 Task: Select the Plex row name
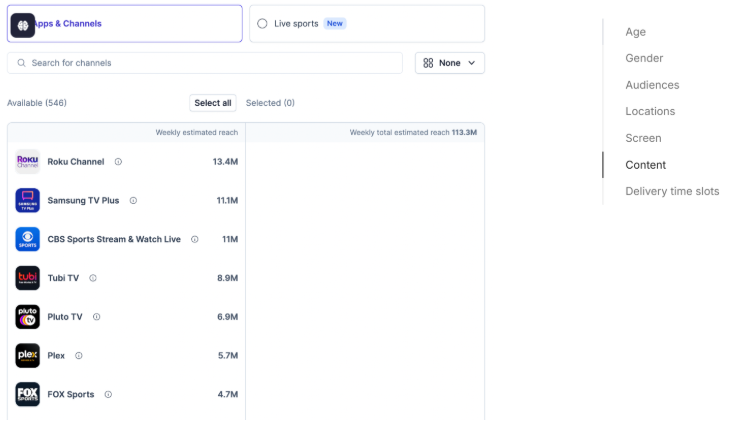coord(56,356)
